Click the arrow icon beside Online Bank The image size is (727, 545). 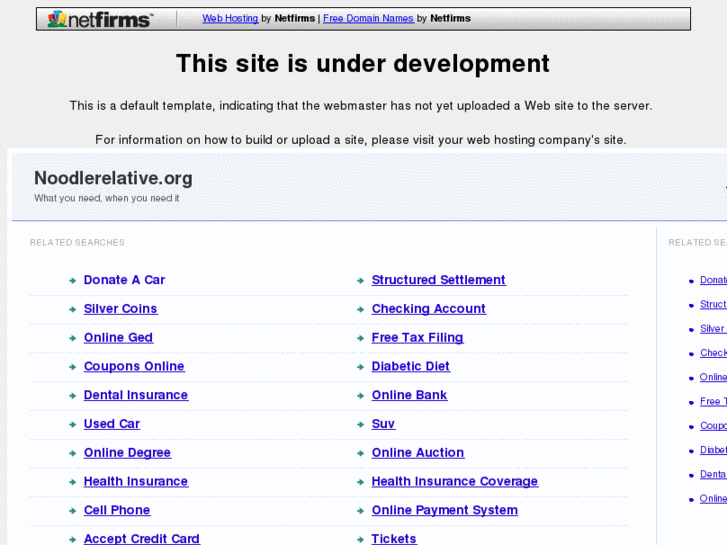click(x=360, y=396)
